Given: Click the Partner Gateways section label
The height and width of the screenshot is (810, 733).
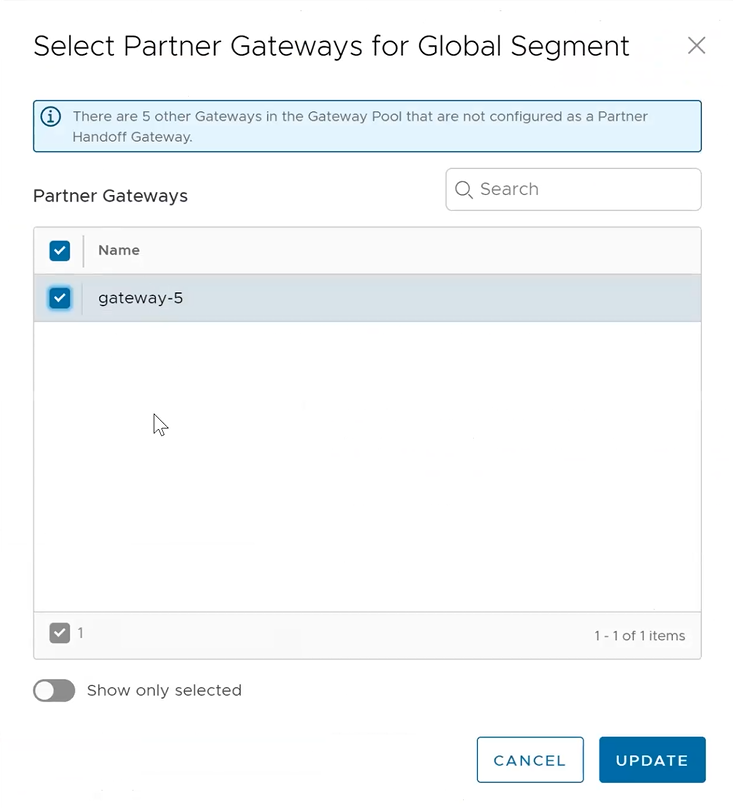Looking at the screenshot, I should click(x=110, y=196).
